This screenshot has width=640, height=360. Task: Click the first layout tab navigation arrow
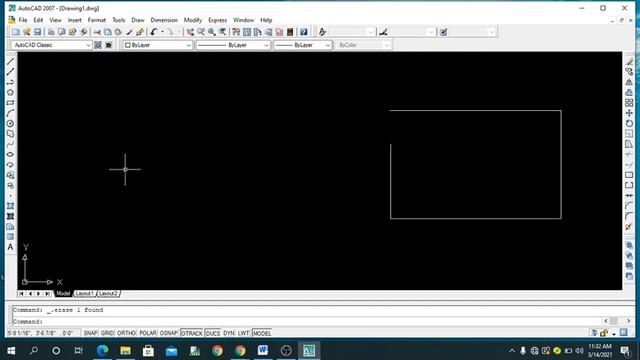(x=21, y=293)
